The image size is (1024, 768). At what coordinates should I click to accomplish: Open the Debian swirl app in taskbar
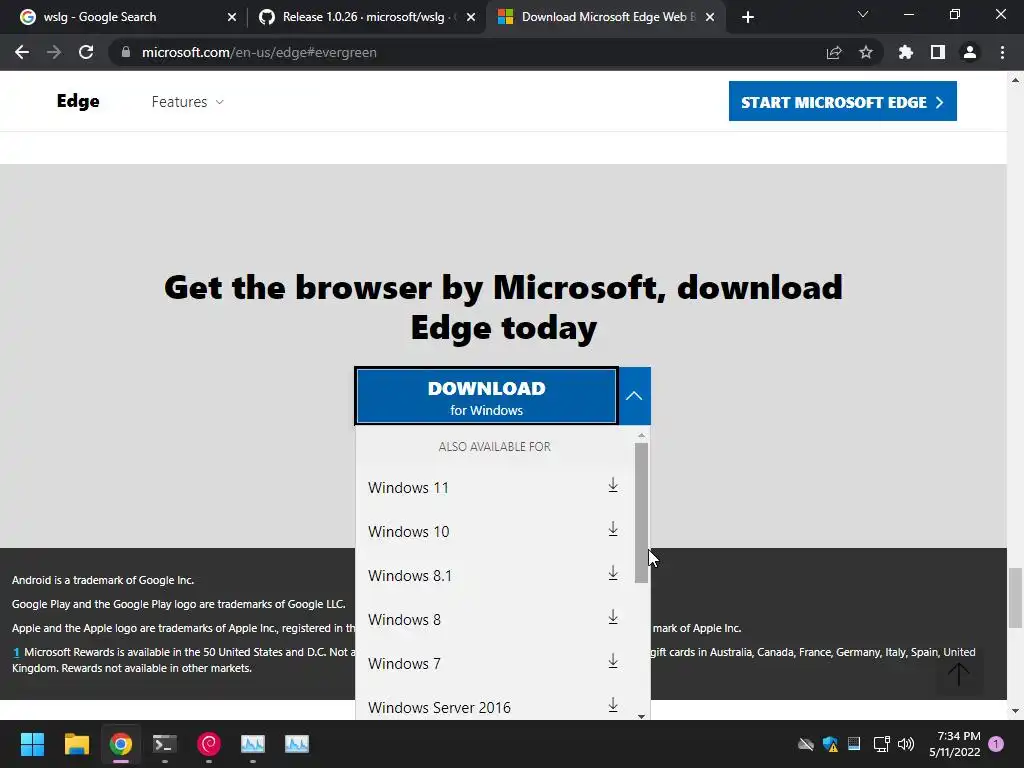209,744
